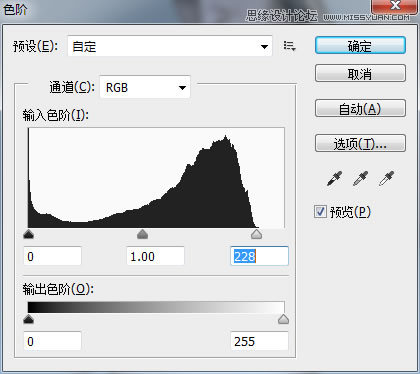
Task: Click the 取消 button
Action: [360, 73]
